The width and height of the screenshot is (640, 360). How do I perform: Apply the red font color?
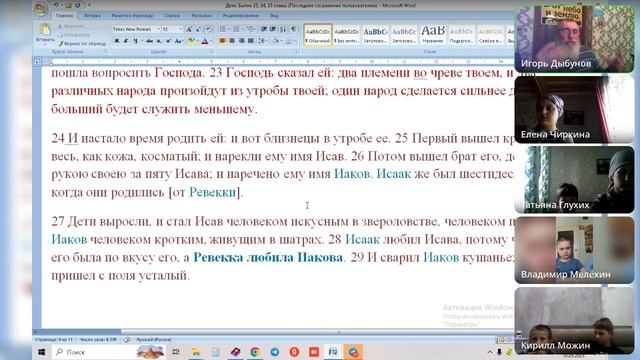204,41
